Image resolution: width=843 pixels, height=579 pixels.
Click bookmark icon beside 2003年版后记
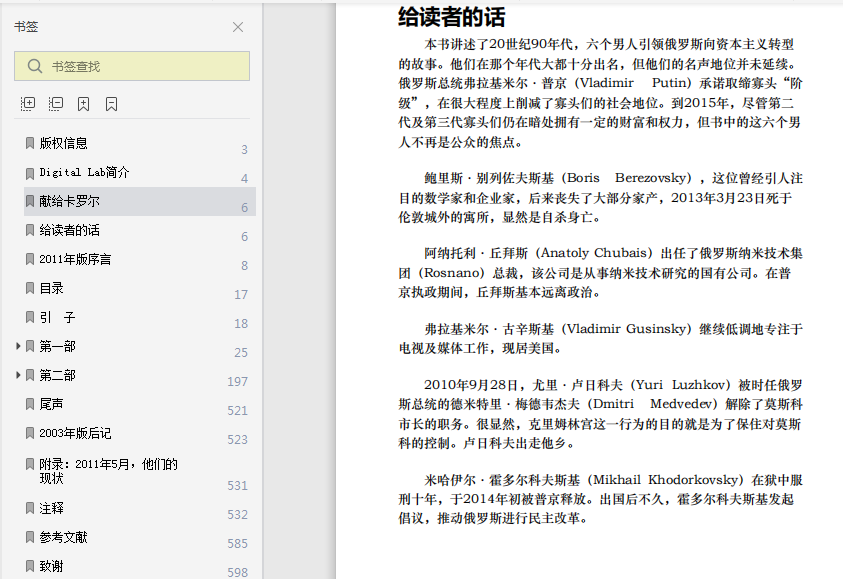click(30, 433)
